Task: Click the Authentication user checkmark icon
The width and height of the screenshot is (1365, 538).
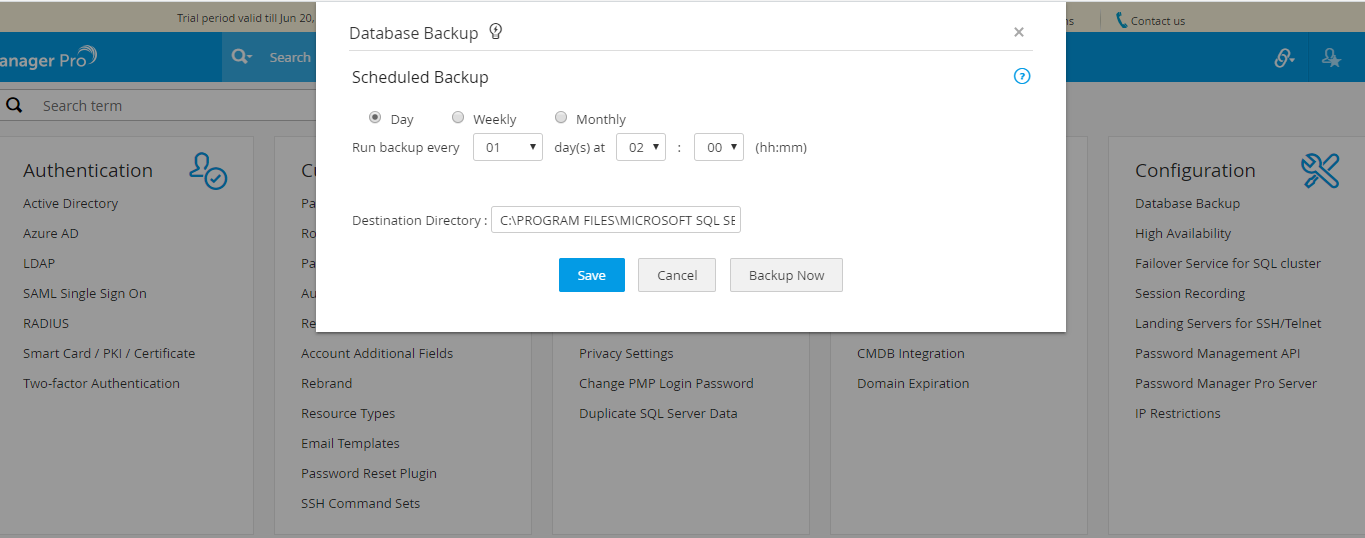Action: pos(208,171)
